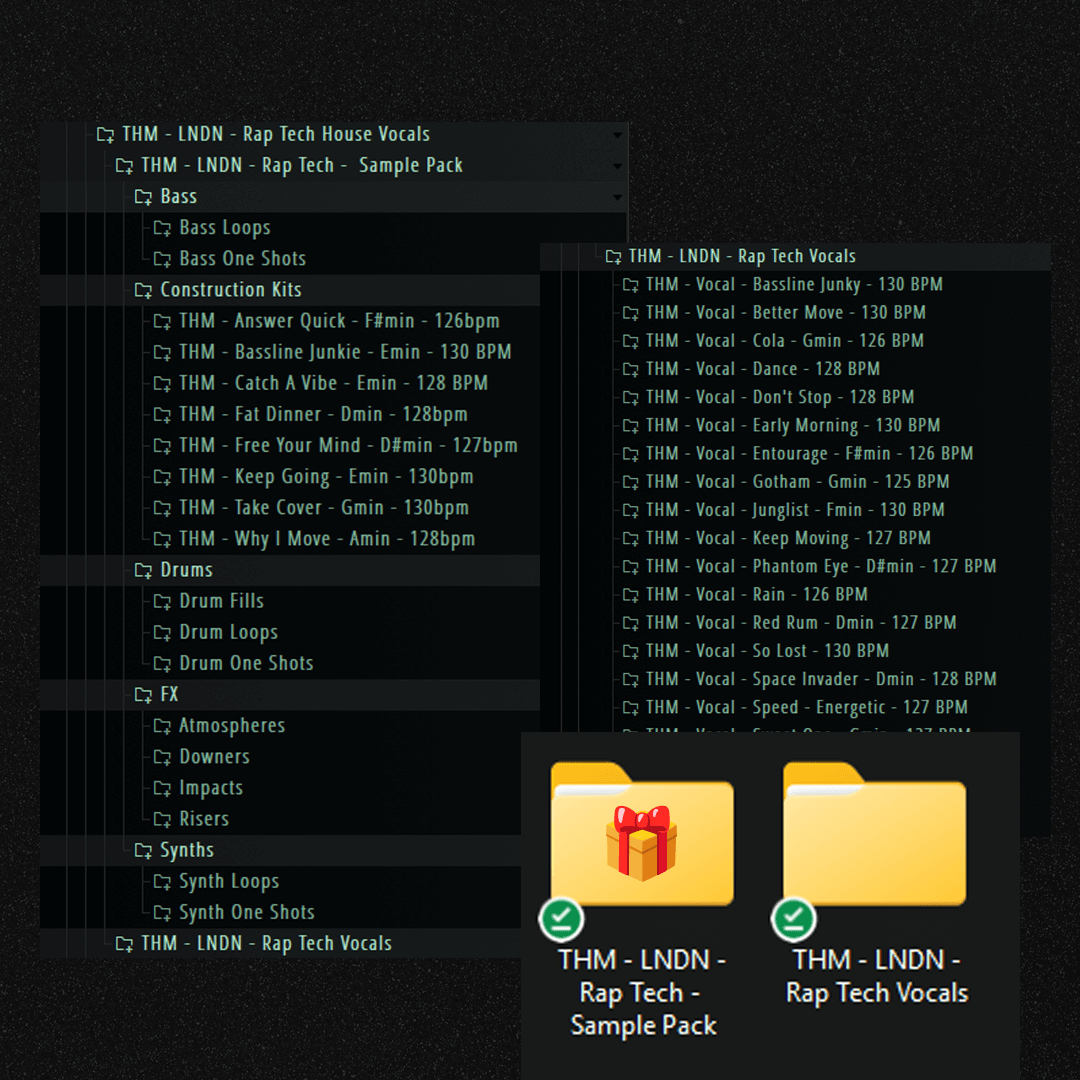Select the Risers folder under FX

click(203, 819)
